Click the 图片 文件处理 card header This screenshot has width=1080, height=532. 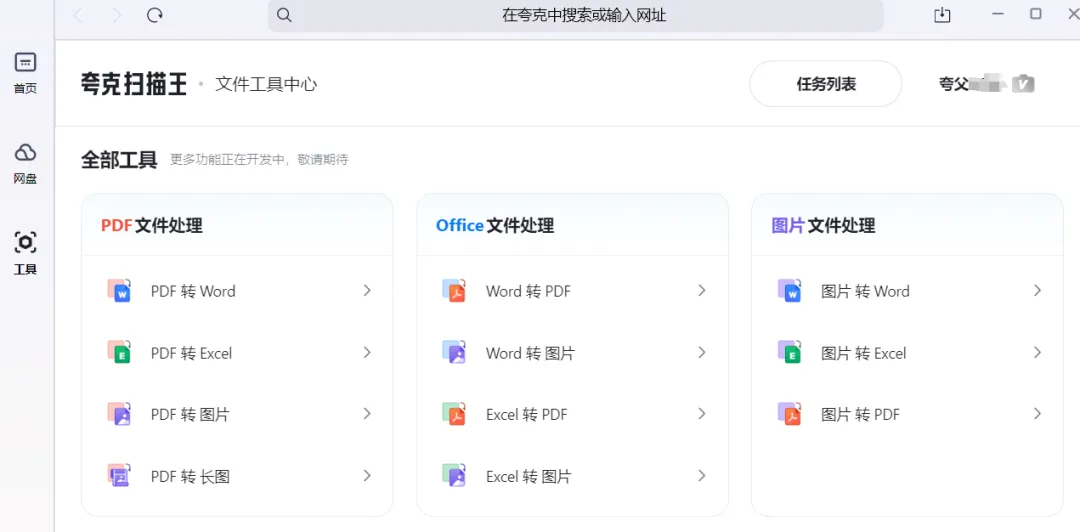pos(823,225)
